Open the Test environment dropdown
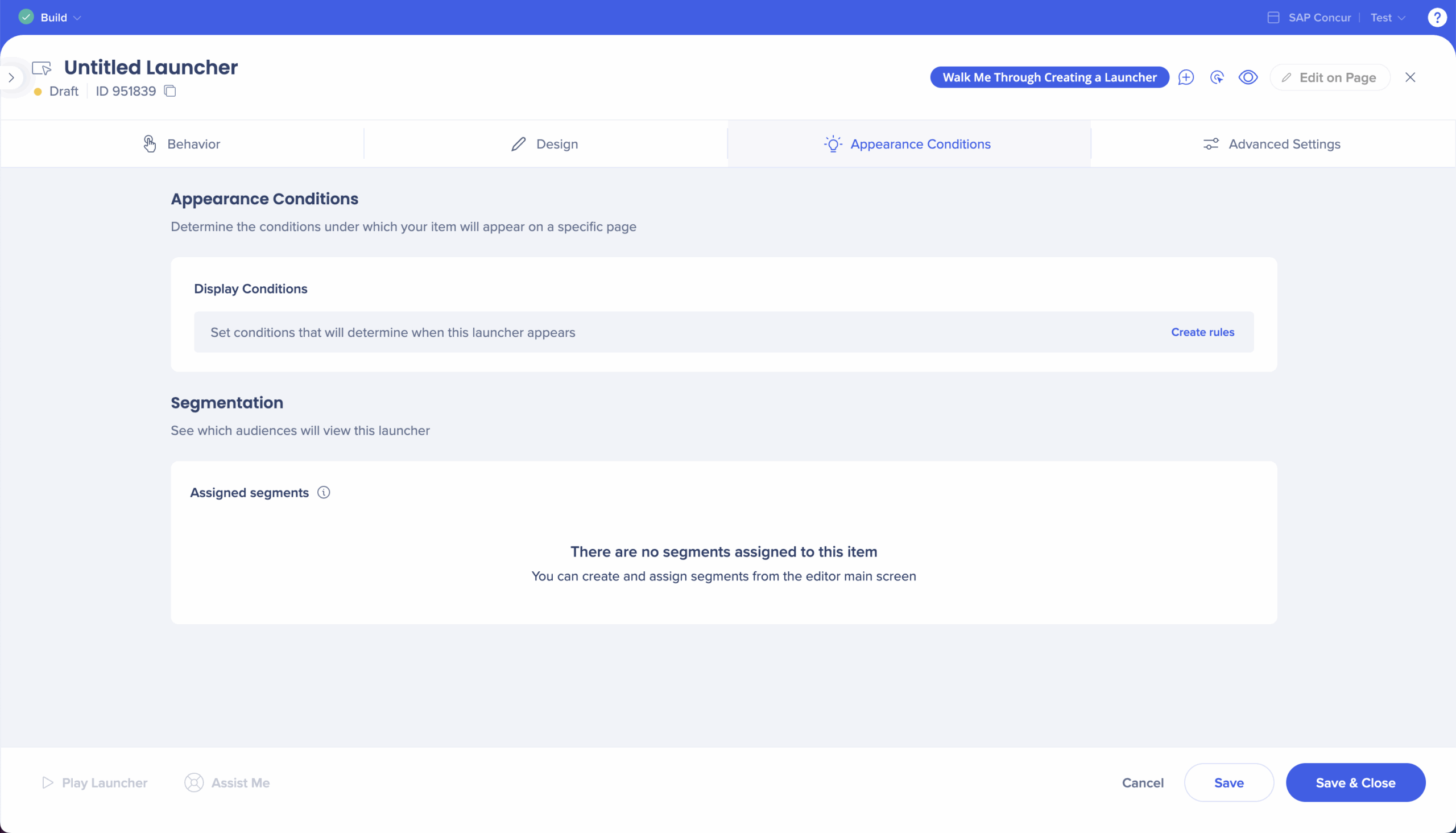 1387,18
